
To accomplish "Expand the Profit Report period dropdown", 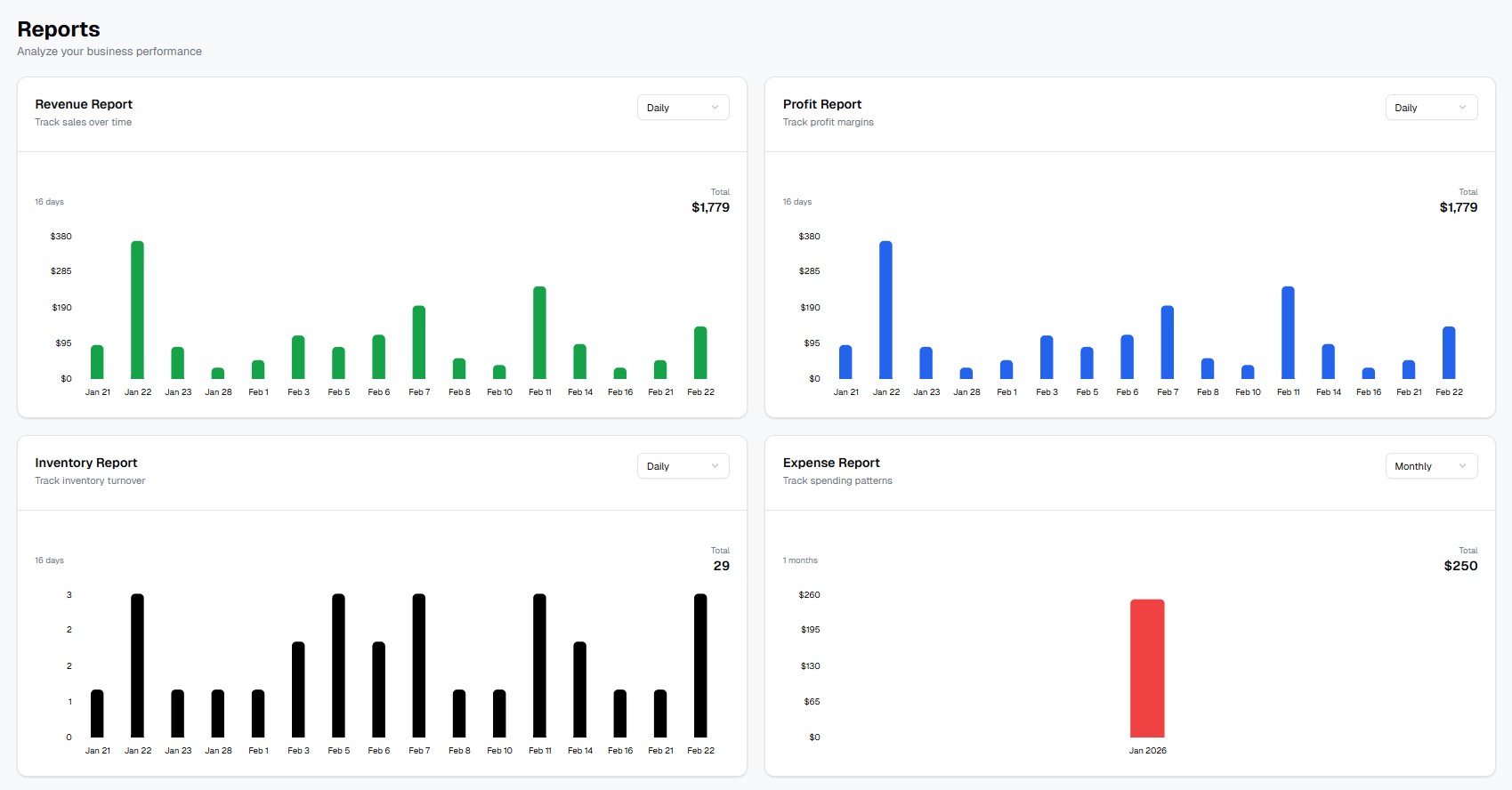I will pos(1430,108).
